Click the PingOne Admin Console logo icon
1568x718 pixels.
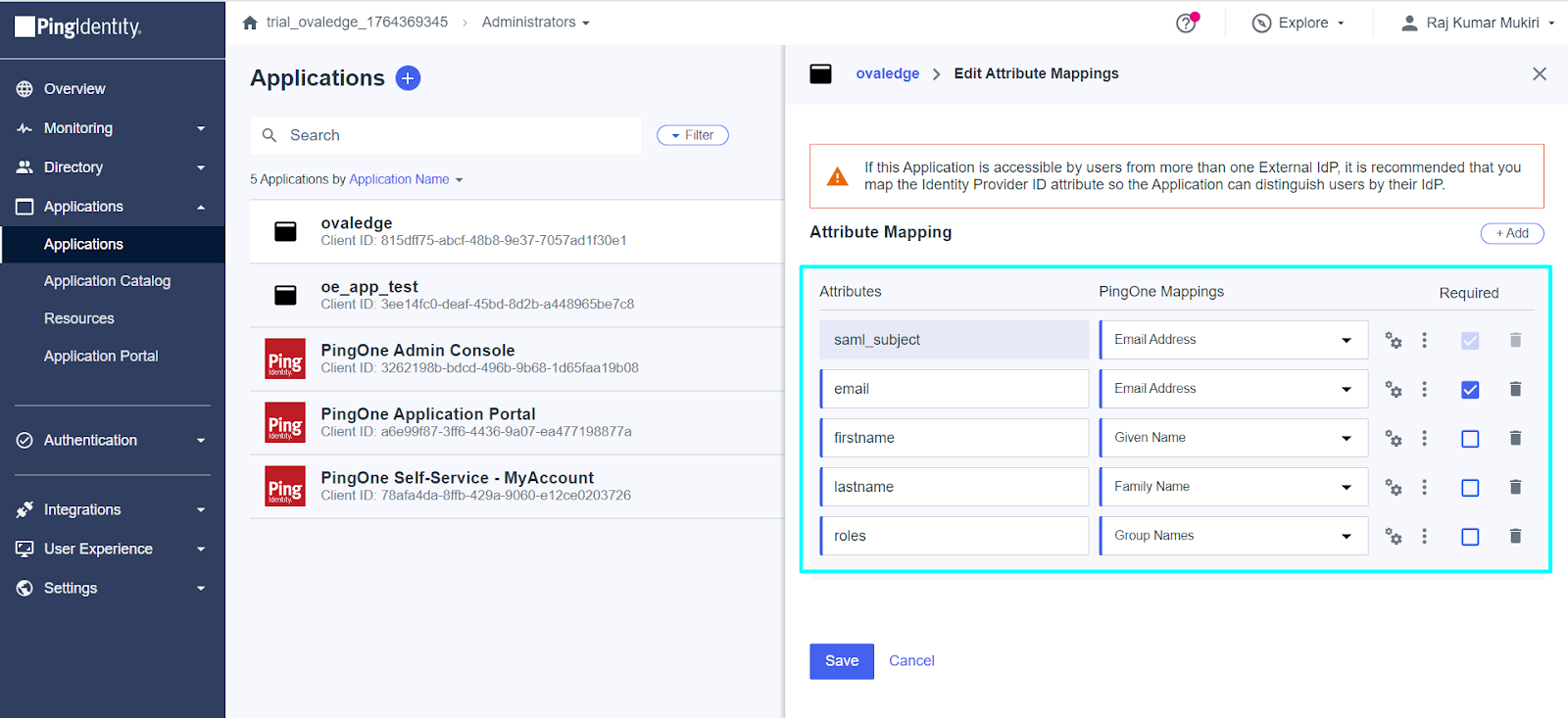point(285,359)
